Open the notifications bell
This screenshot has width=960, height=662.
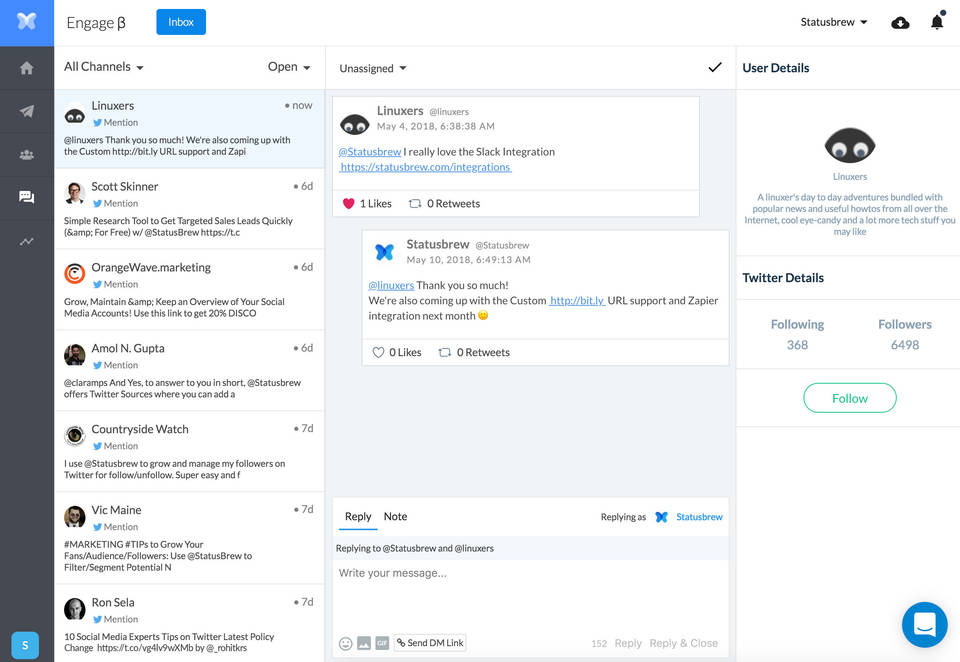point(937,22)
